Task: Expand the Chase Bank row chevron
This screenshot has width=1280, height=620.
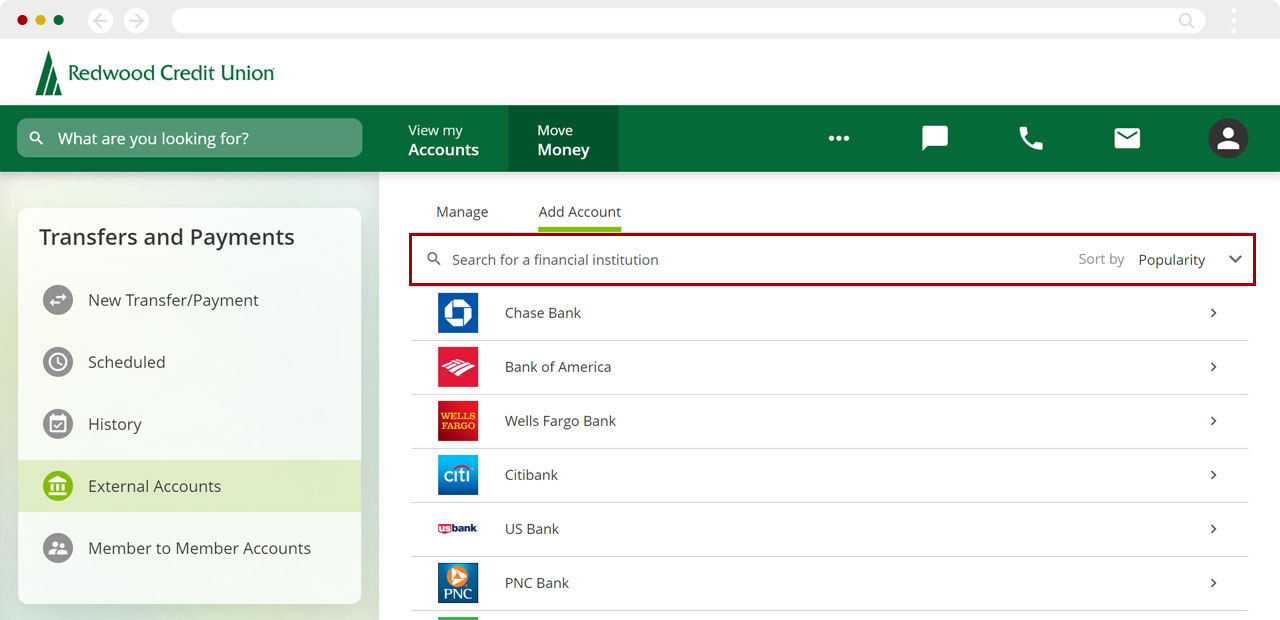Action: [1213, 313]
